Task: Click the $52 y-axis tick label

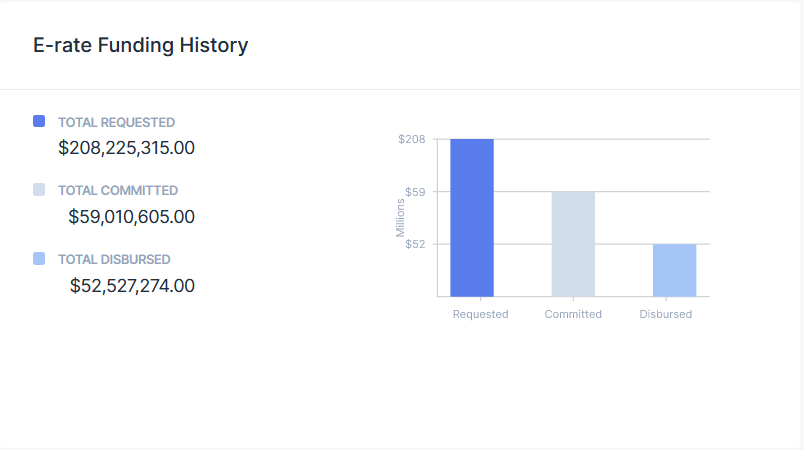Action: point(415,244)
